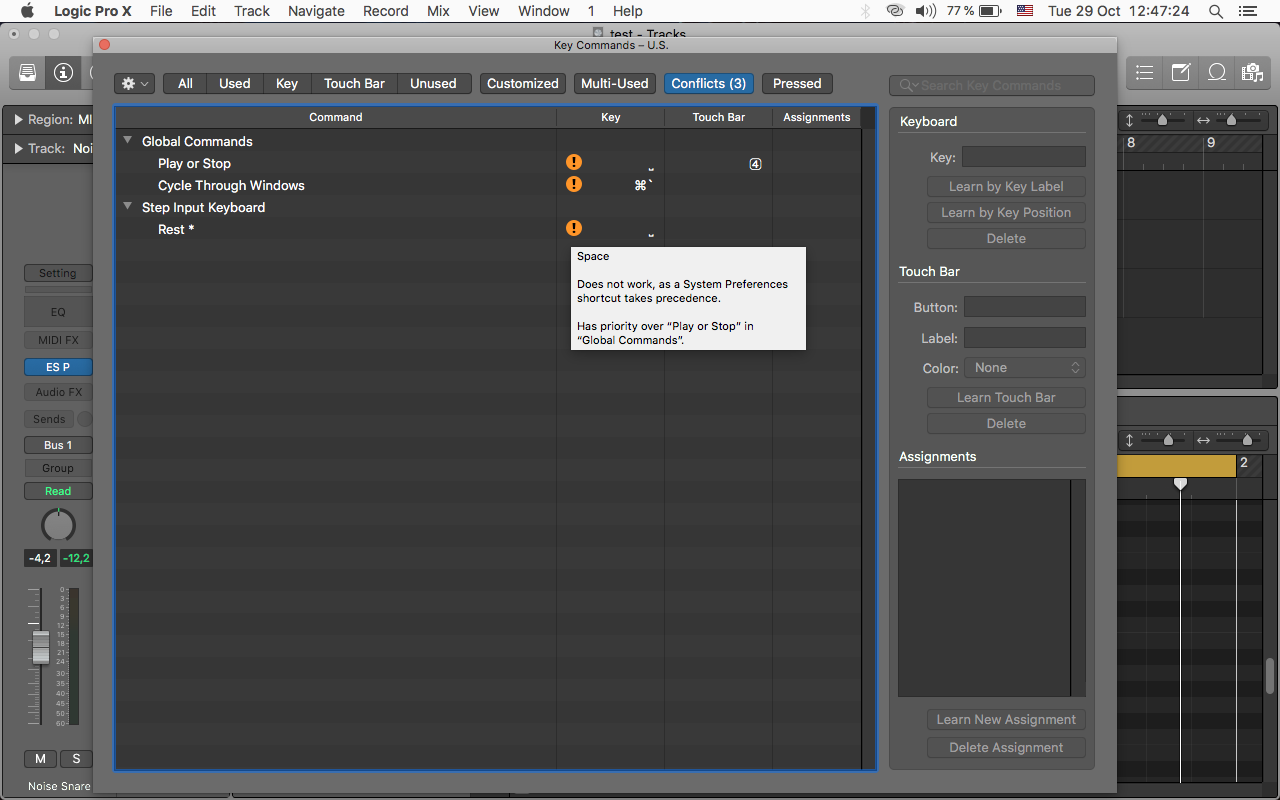Click the lower vertical zoom arrow icon
The image size is (1280, 800).
tap(1130, 440)
